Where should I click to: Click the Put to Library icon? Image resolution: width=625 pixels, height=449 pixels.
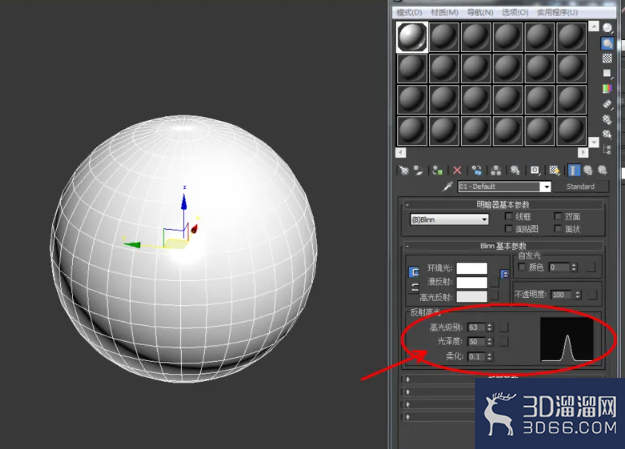(515, 171)
